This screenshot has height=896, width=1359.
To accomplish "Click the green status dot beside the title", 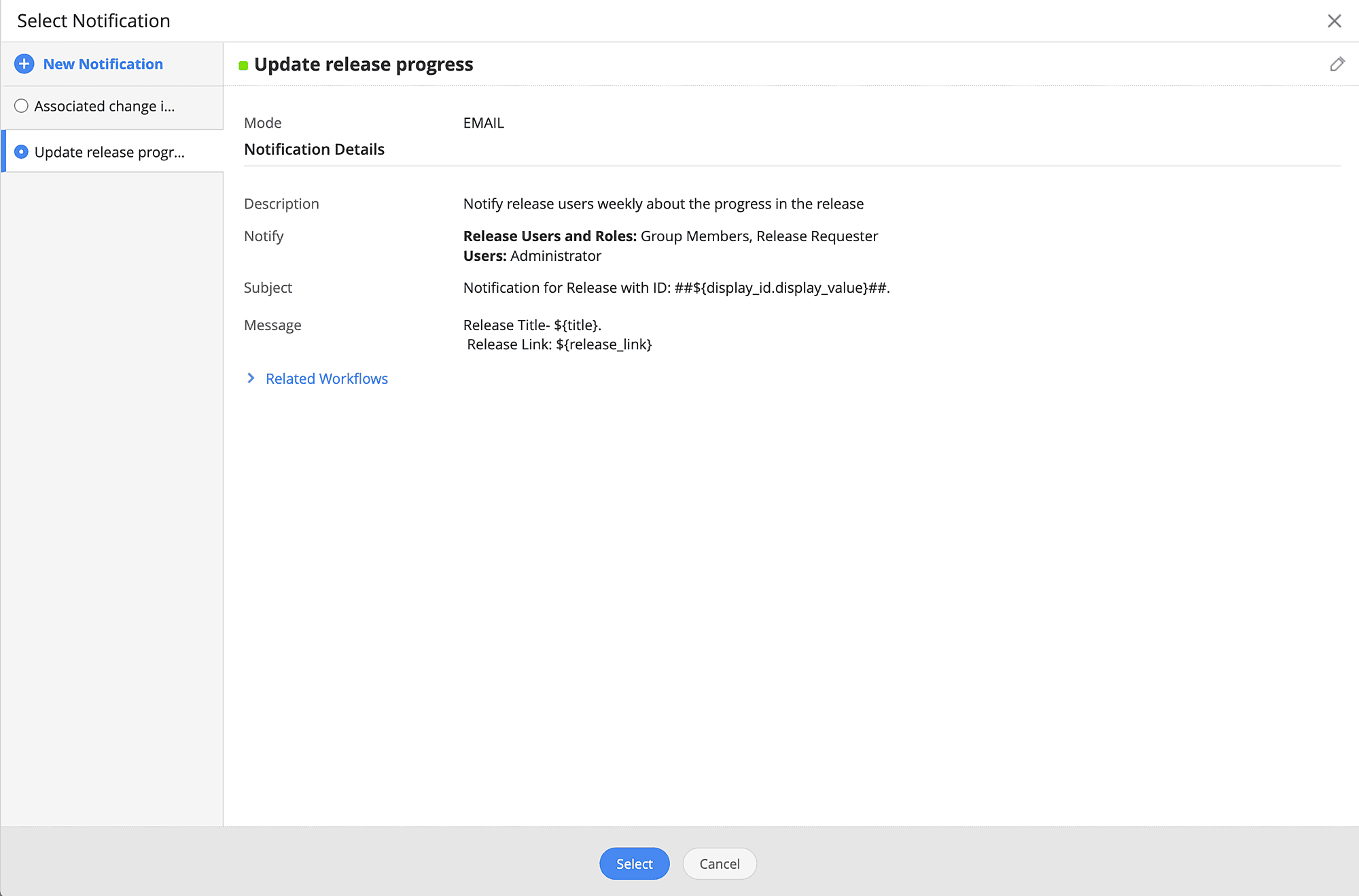I will 243,65.
